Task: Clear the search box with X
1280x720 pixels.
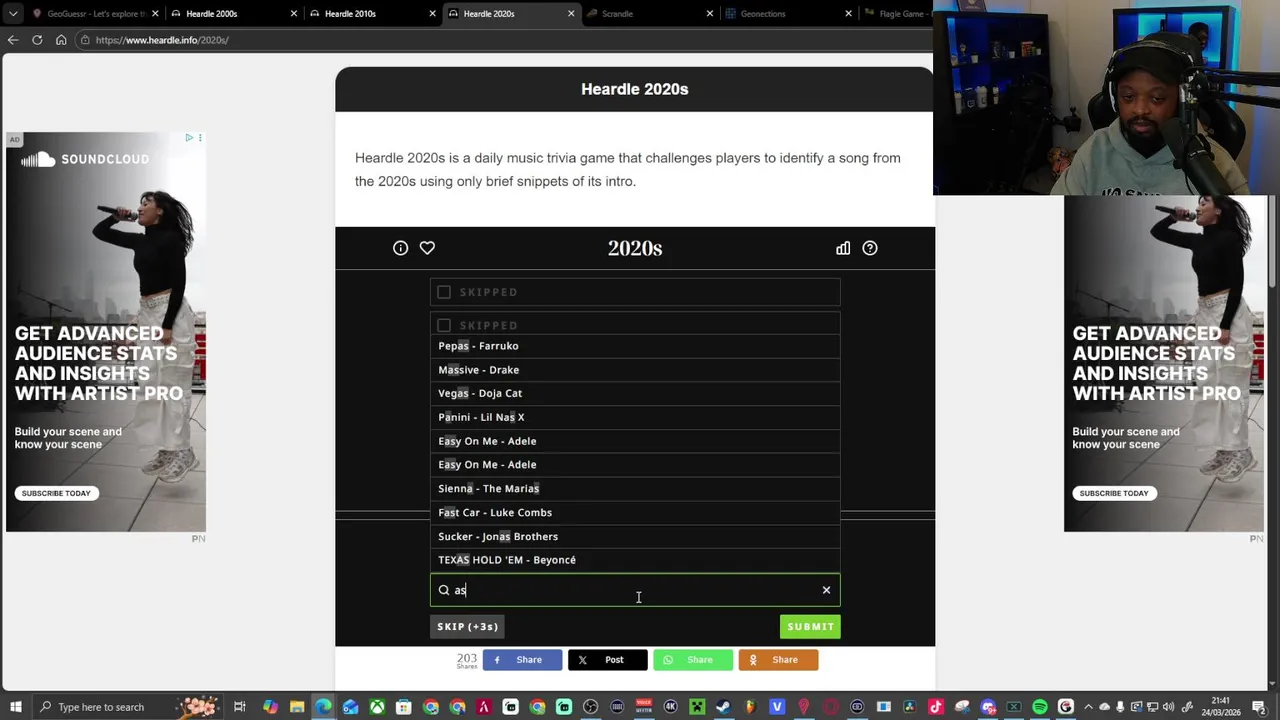Action: (x=826, y=590)
